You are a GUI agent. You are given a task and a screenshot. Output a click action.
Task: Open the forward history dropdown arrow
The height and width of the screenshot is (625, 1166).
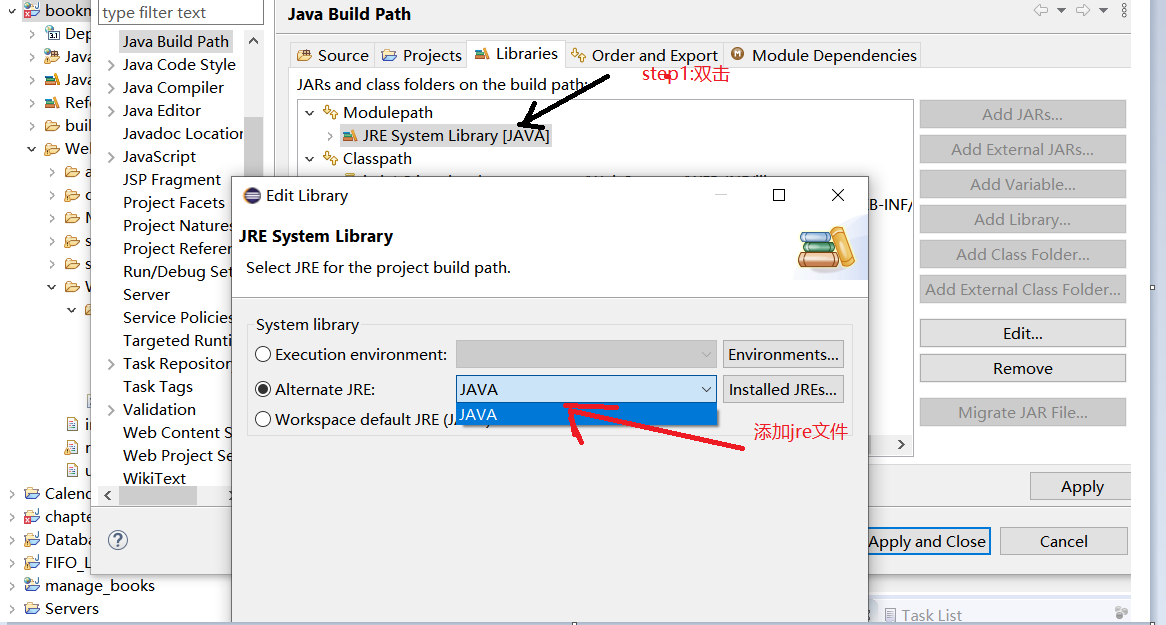point(1104,10)
